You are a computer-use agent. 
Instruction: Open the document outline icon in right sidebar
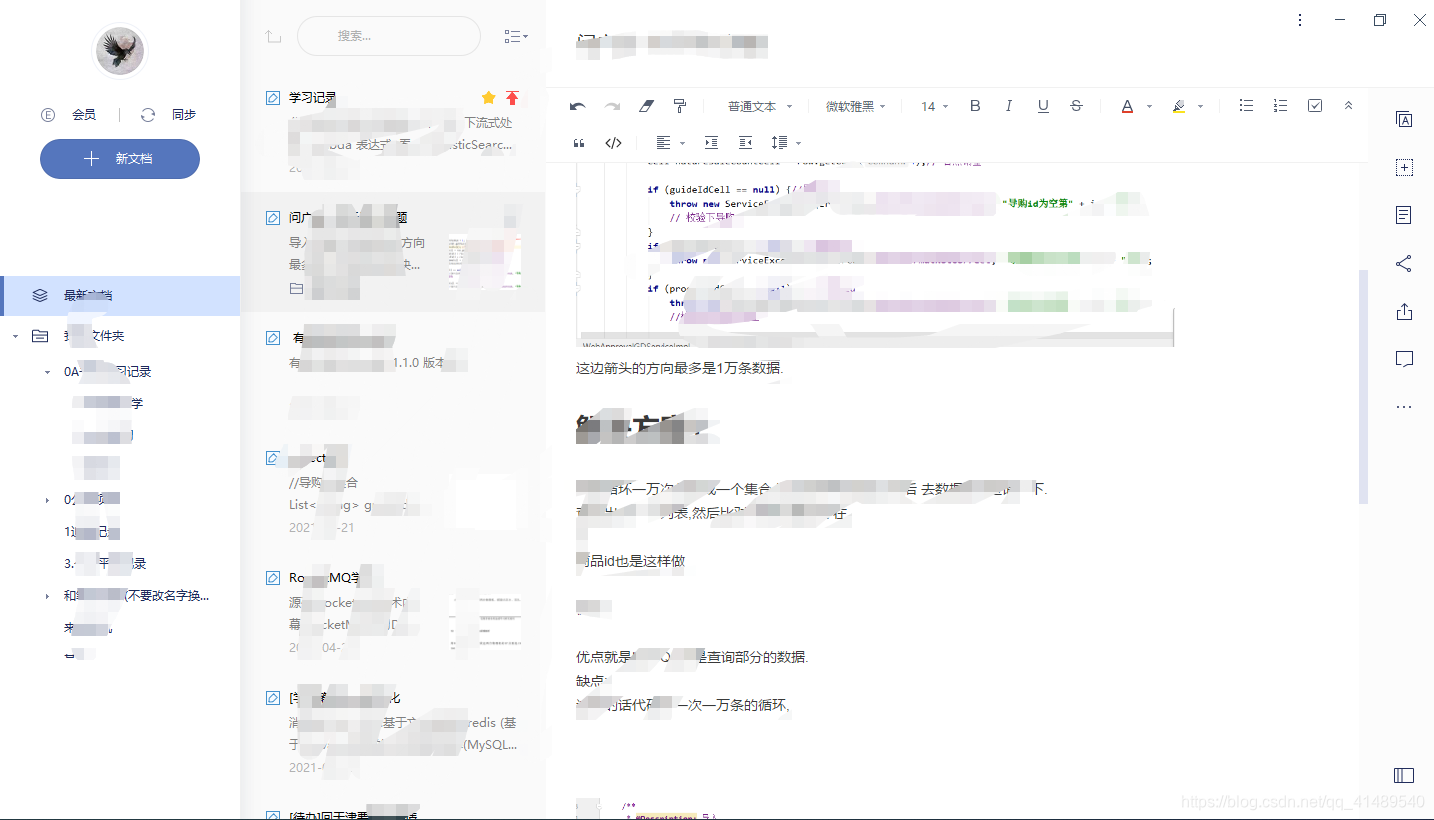pos(1404,215)
